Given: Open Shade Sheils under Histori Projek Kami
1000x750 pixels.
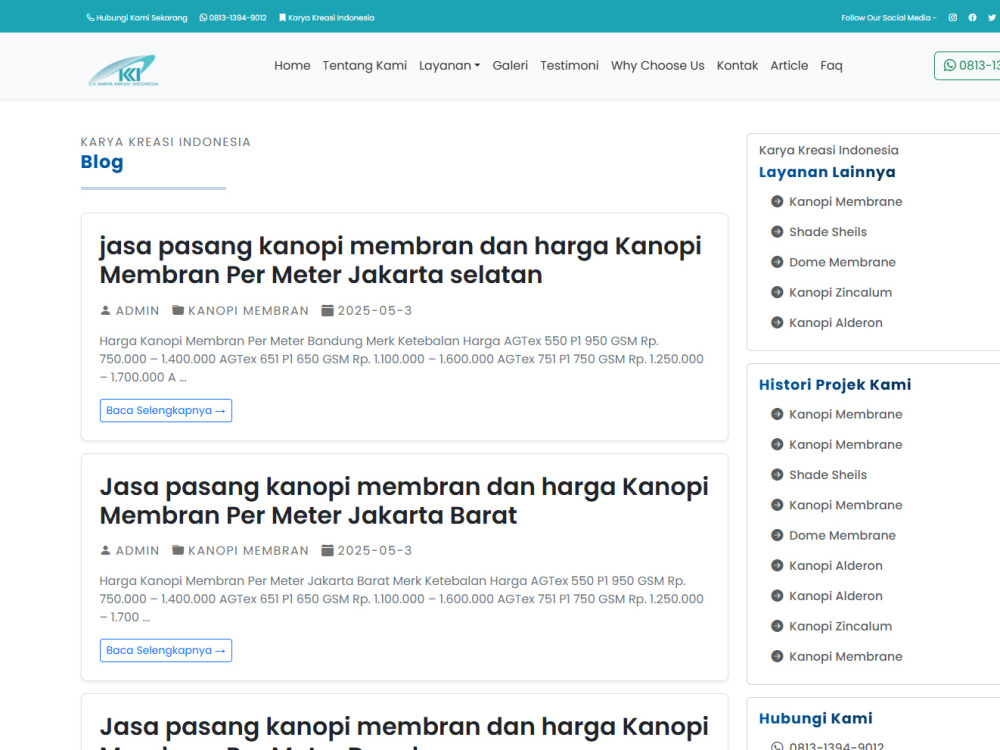Looking at the screenshot, I should (828, 474).
